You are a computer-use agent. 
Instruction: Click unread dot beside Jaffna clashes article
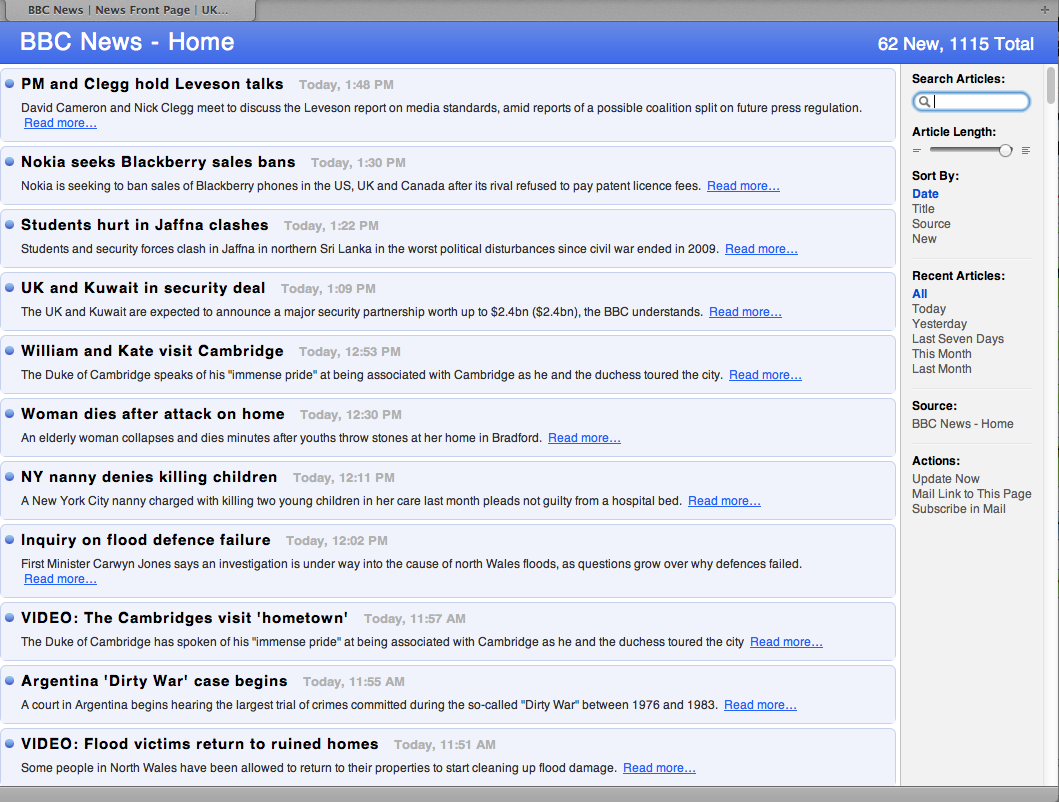click(x=9, y=225)
